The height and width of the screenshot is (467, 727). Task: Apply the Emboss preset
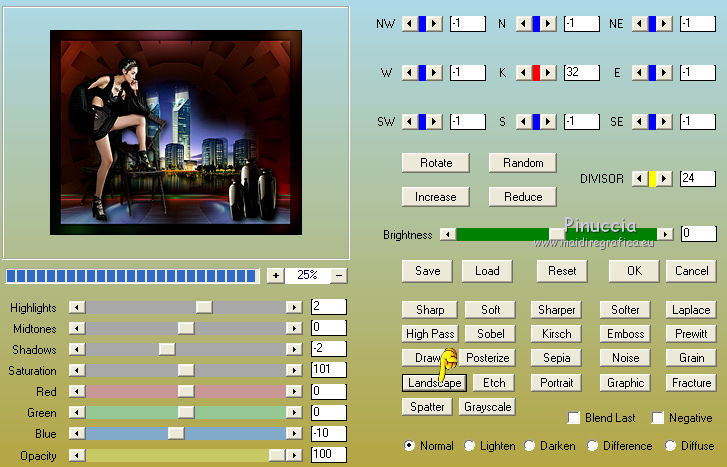625,334
